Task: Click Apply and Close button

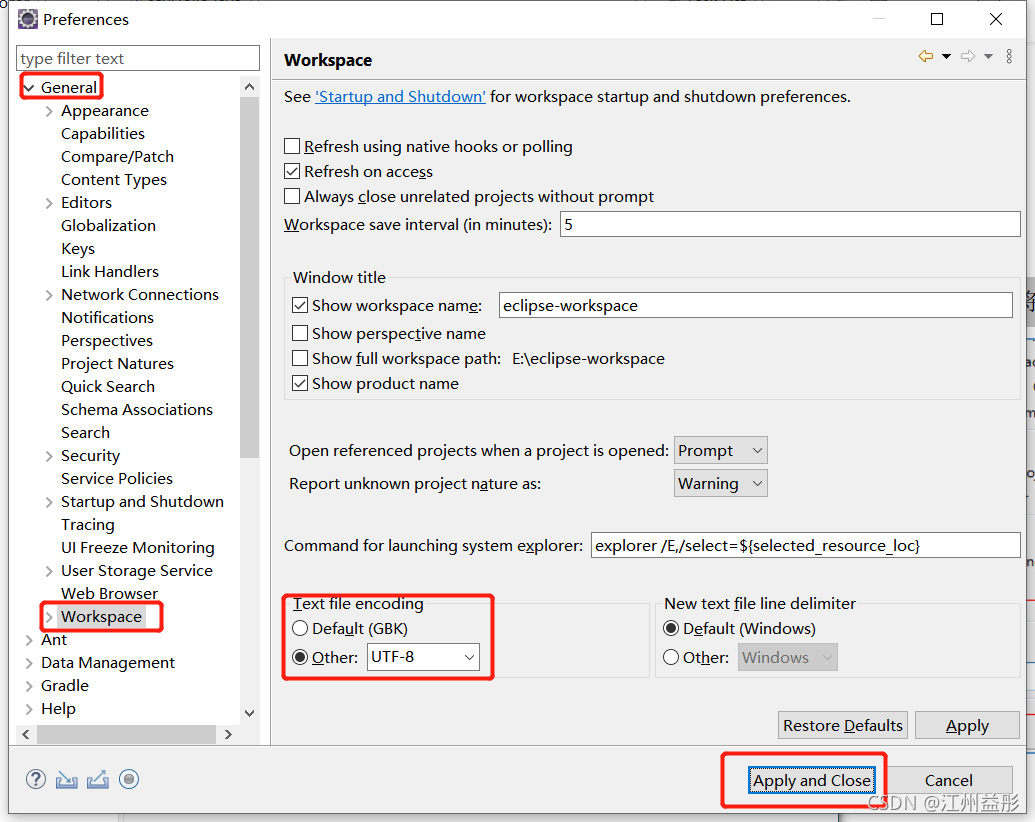Action: 812,780
